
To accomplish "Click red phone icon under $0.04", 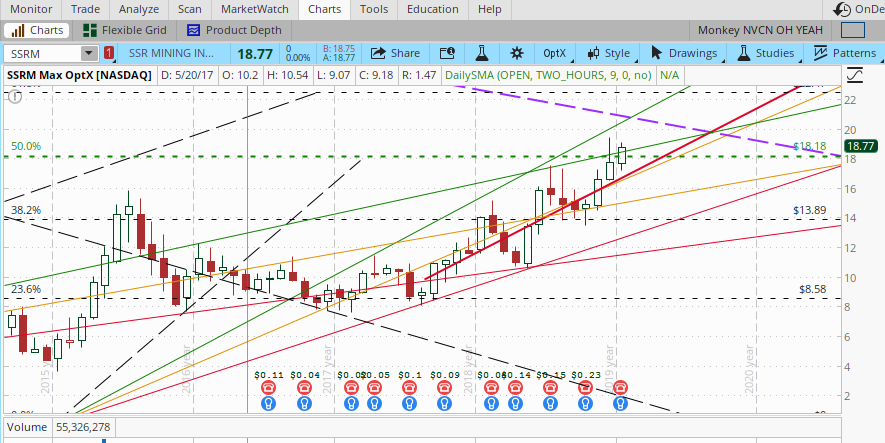I will 304,387.
